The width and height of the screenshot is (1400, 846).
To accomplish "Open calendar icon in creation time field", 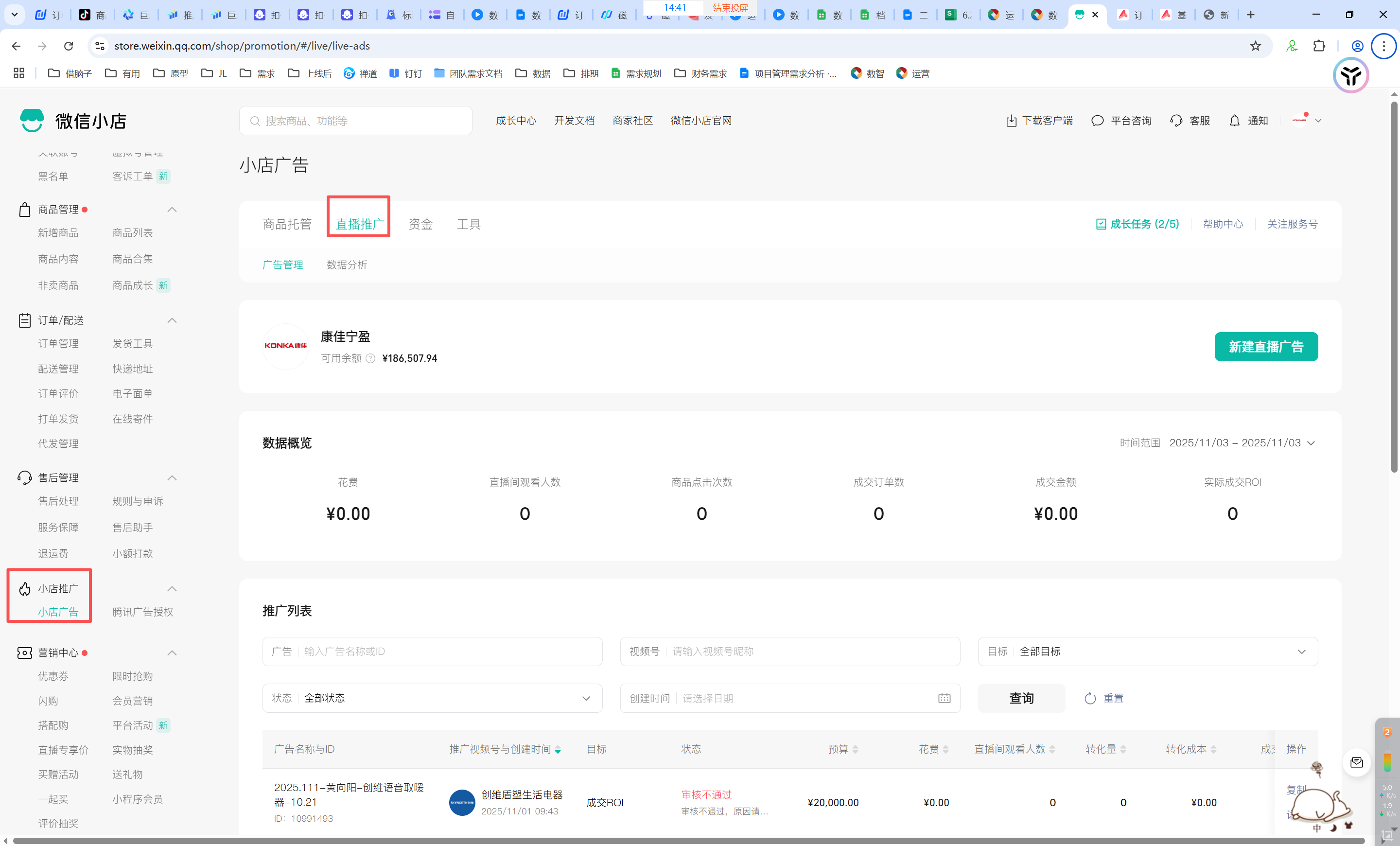I will coord(944,698).
